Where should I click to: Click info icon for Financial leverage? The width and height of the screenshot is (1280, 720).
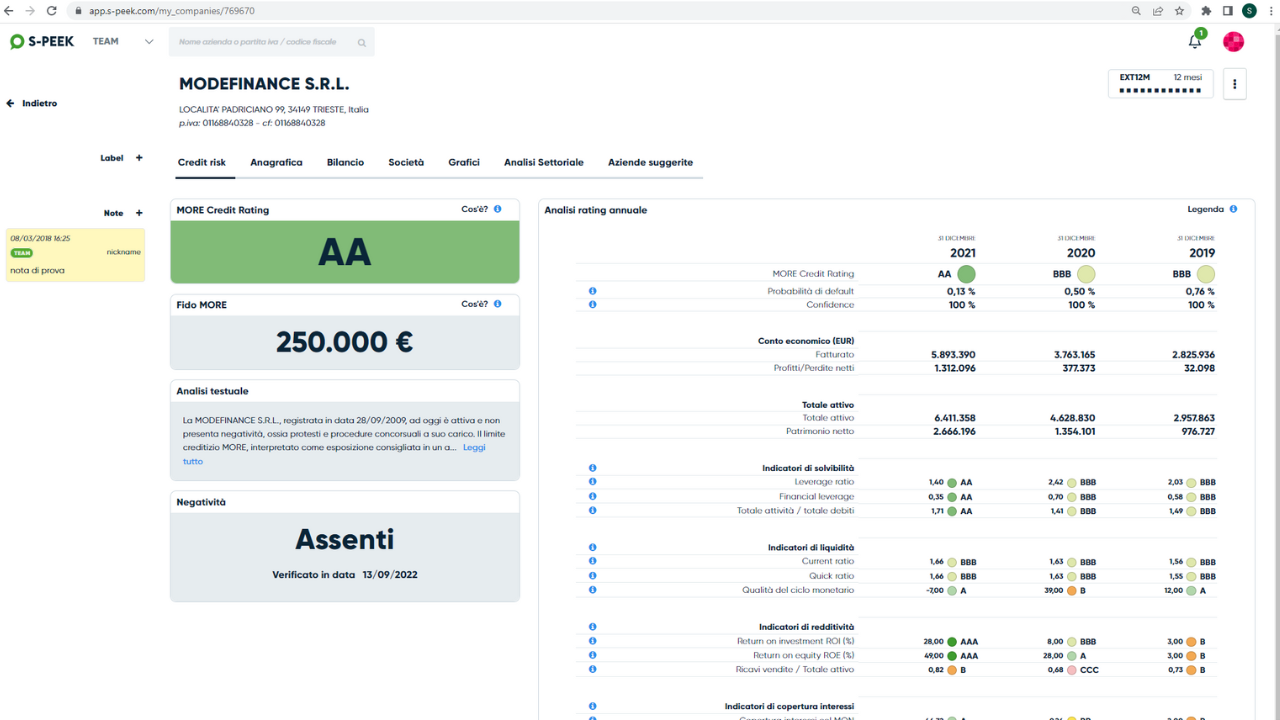[x=593, y=496]
